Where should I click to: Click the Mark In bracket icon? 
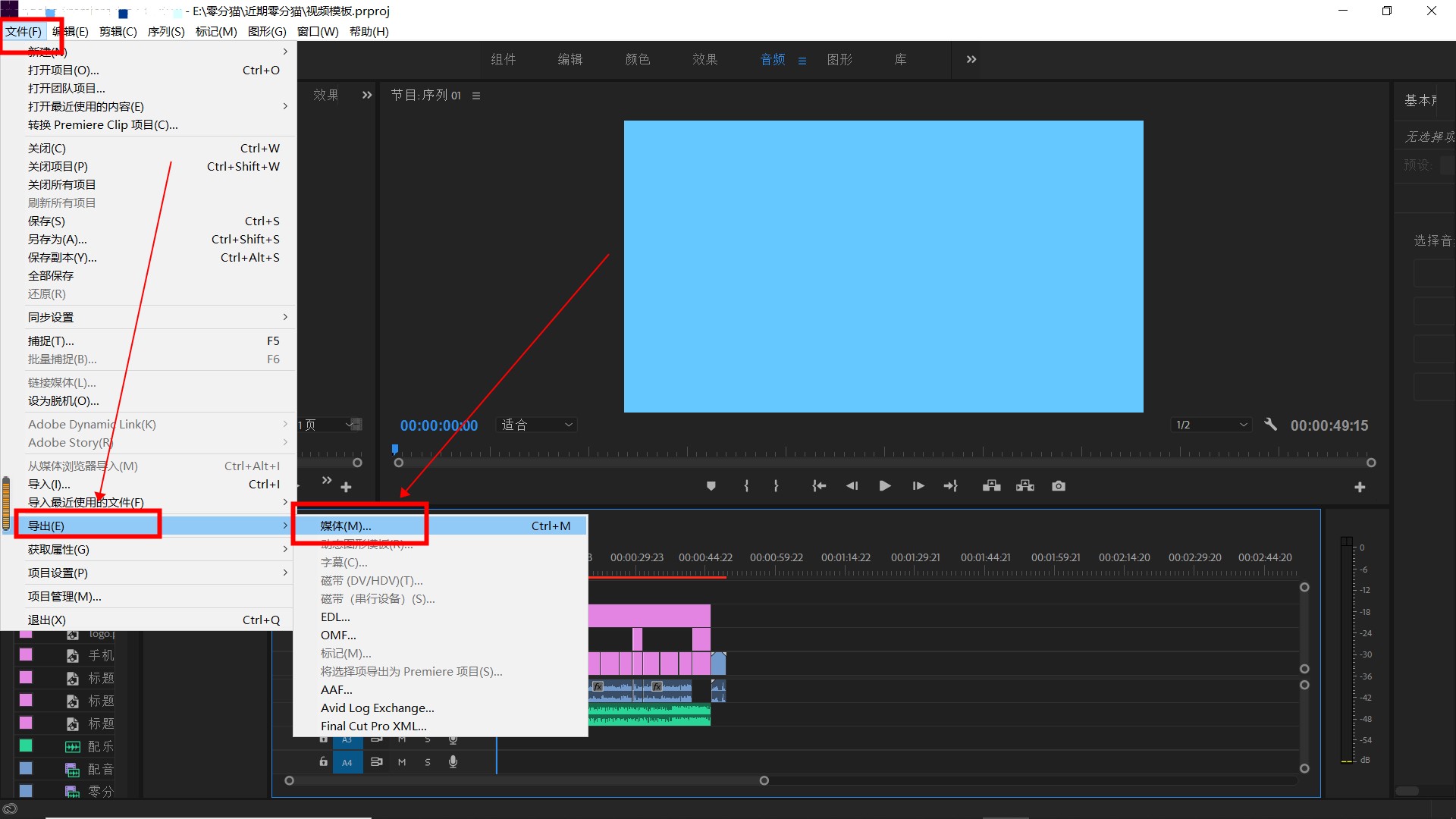click(x=746, y=486)
